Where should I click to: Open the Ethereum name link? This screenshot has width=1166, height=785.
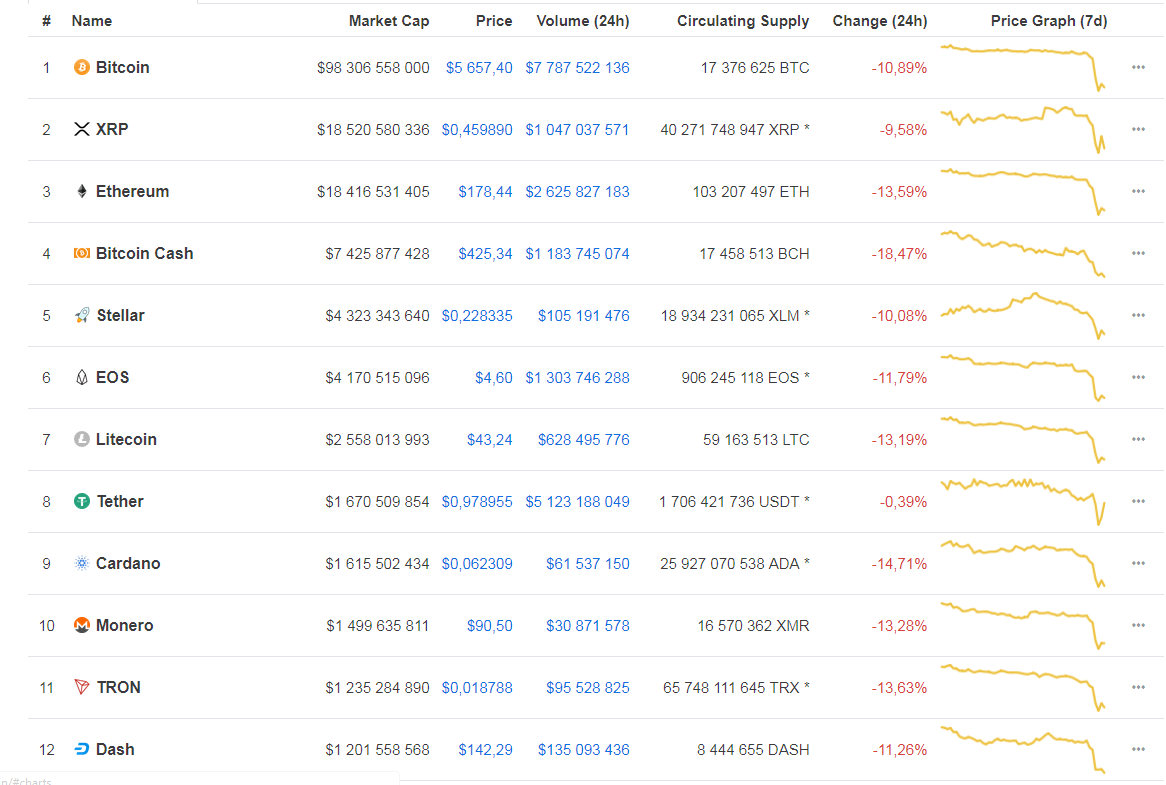132,192
